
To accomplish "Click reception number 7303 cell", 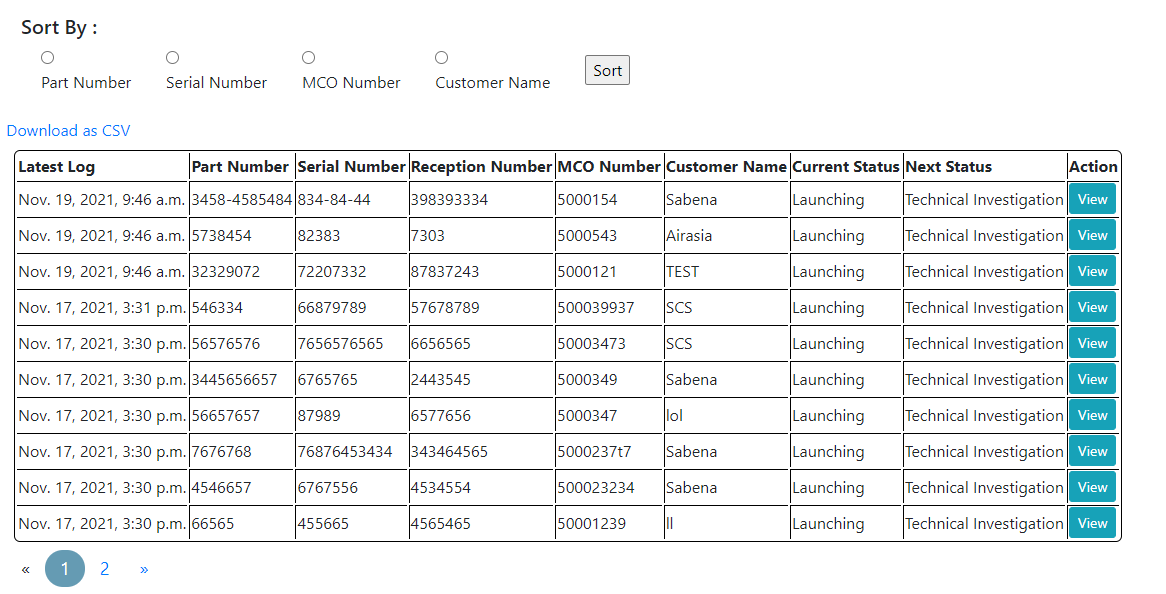I will point(482,236).
